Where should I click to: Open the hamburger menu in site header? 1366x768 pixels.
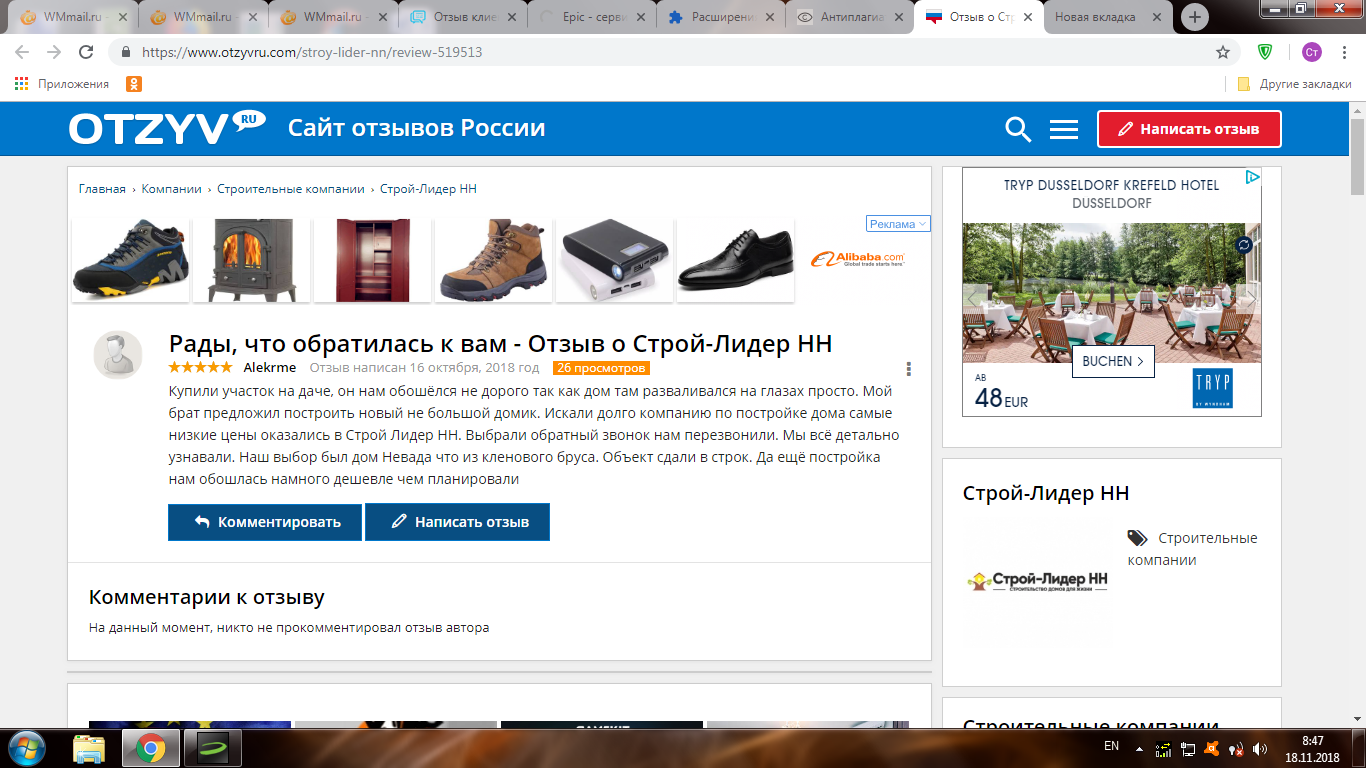[1064, 129]
